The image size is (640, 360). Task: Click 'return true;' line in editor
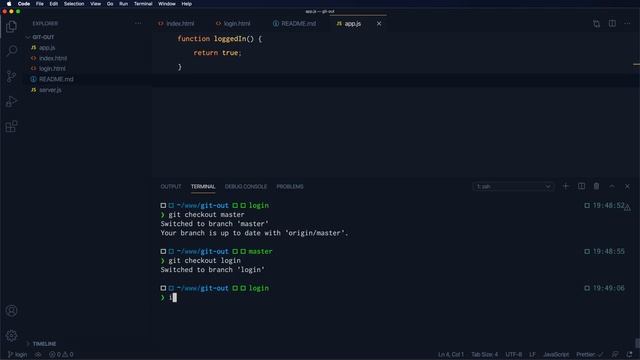pos(217,53)
